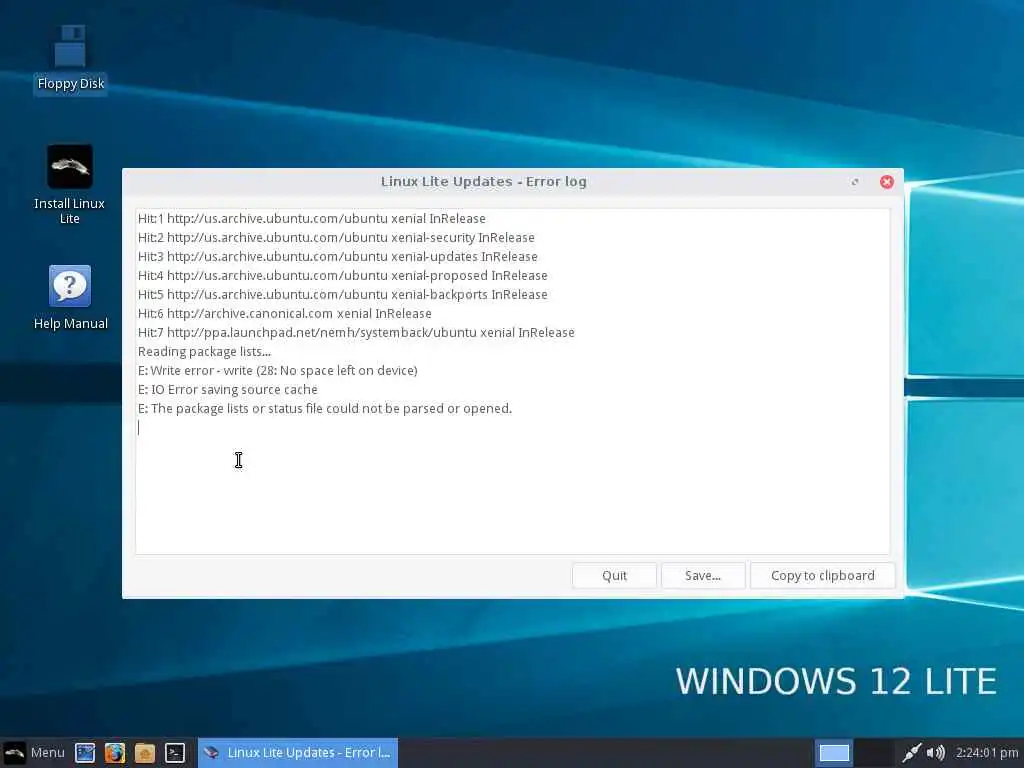Image resolution: width=1024 pixels, height=768 pixels.
Task: Click the 'IO Error saving source cache' line
Action: [227, 389]
